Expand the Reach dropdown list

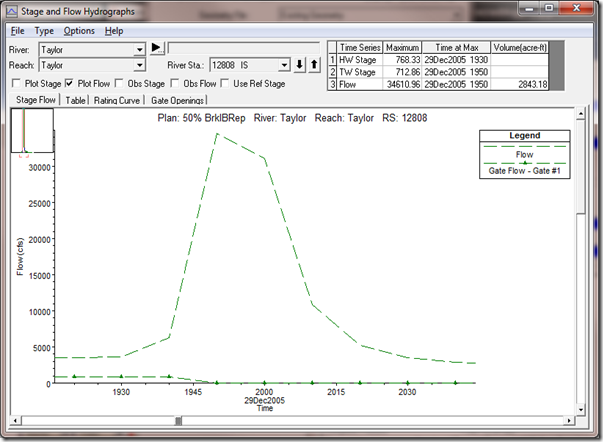139,65
